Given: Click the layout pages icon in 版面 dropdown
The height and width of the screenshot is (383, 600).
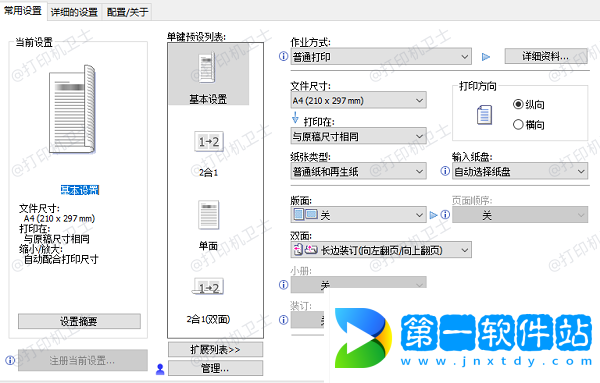Looking at the screenshot, I should [x=305, y=214].
